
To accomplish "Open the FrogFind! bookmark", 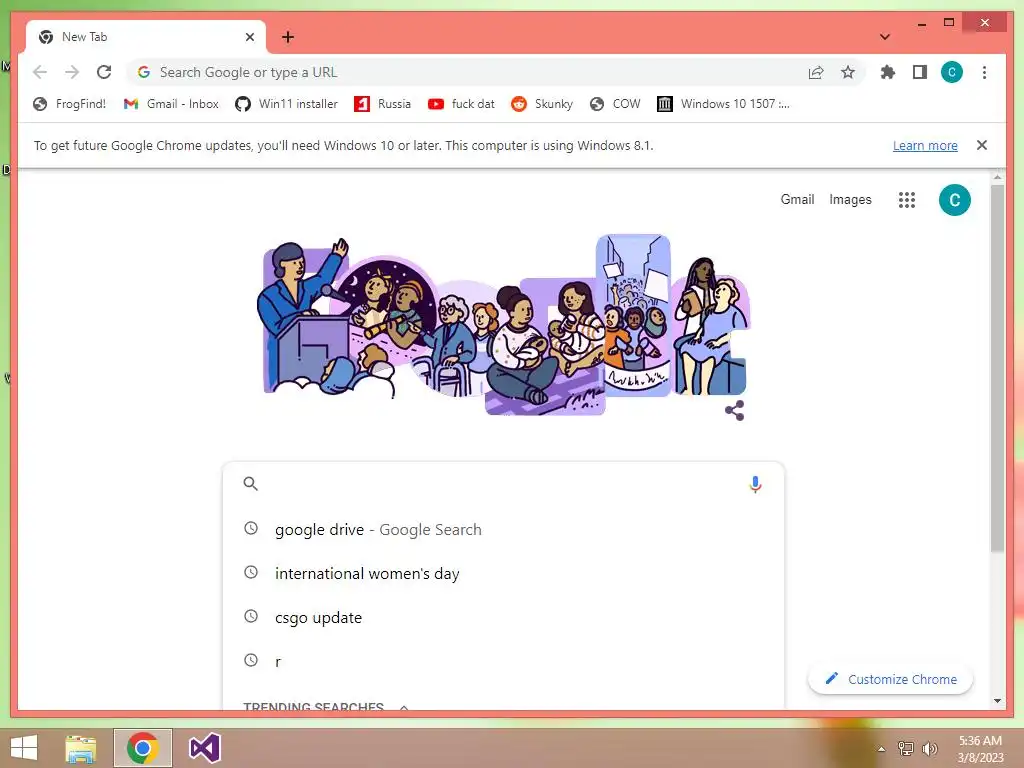I will 69,104.
